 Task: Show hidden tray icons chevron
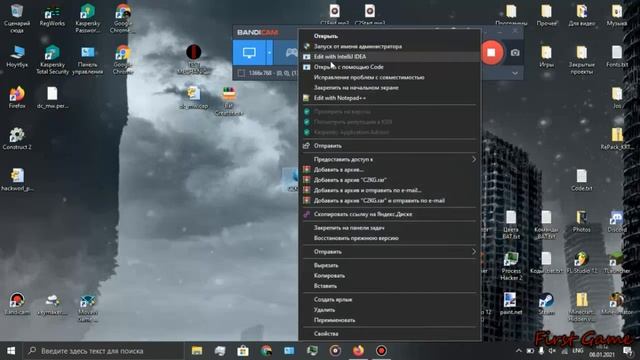518,351
